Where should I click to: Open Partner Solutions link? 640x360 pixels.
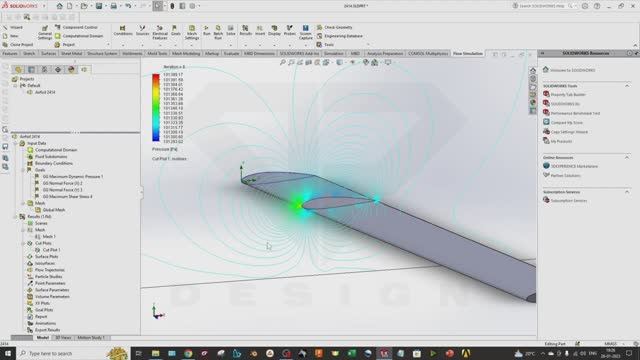click(561, 176)
